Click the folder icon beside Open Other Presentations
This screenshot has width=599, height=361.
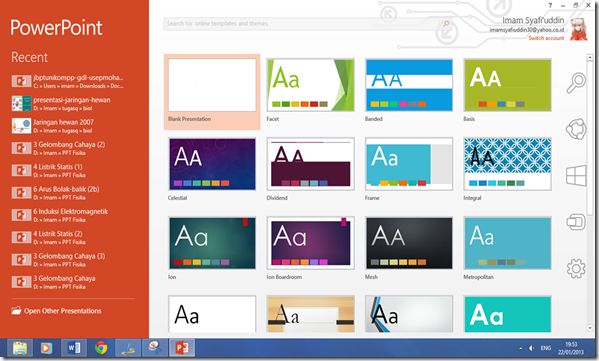[x=16, y=311]
